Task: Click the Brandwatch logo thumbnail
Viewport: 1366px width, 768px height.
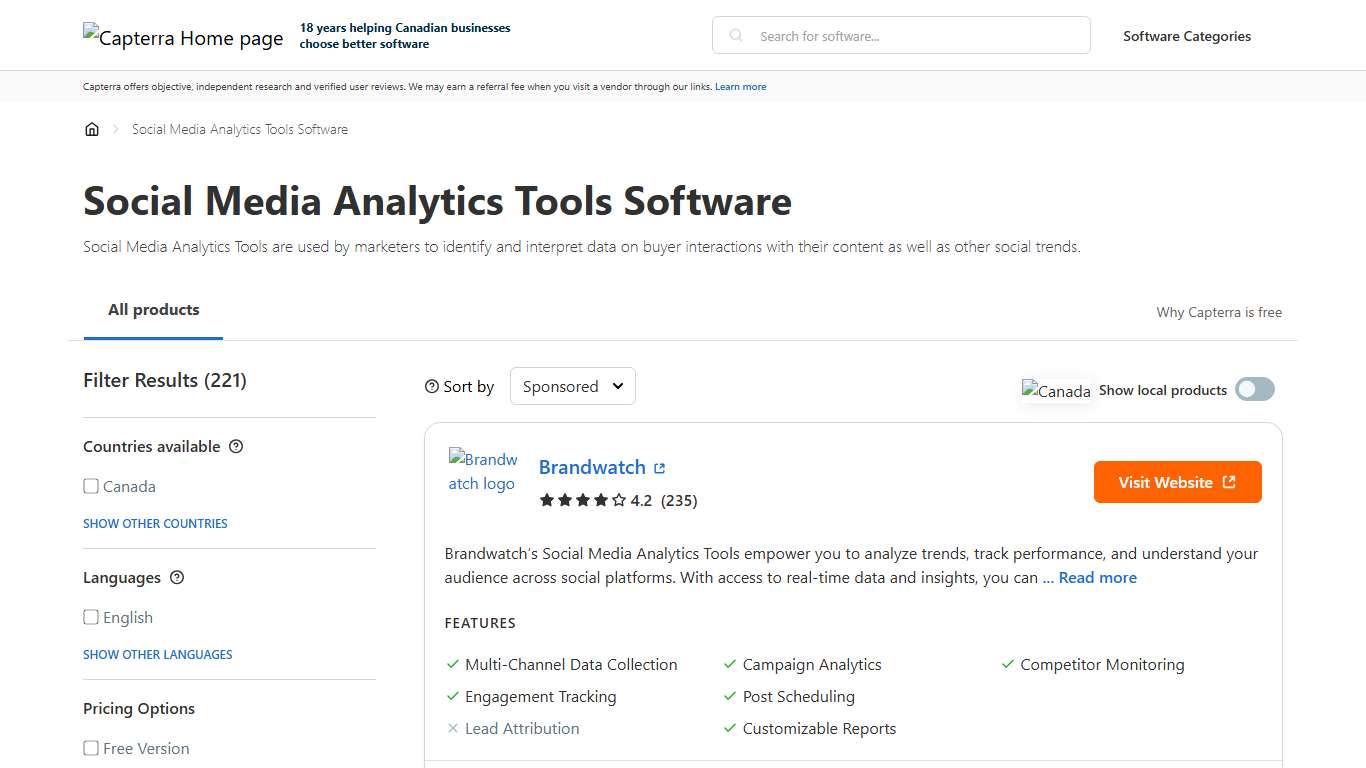Action: [x=484, y=471]
